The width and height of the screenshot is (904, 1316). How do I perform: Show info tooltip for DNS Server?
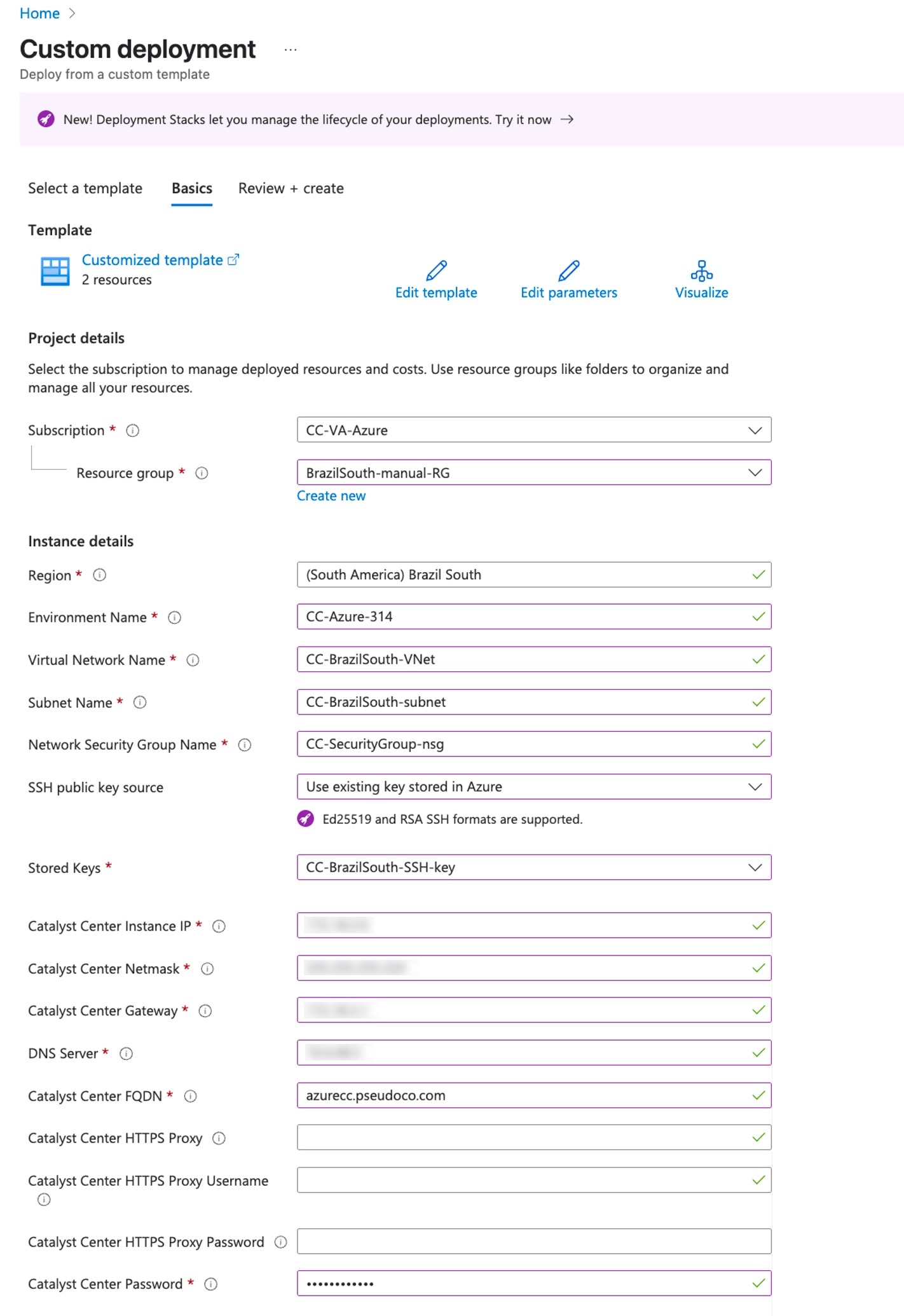127,1053
